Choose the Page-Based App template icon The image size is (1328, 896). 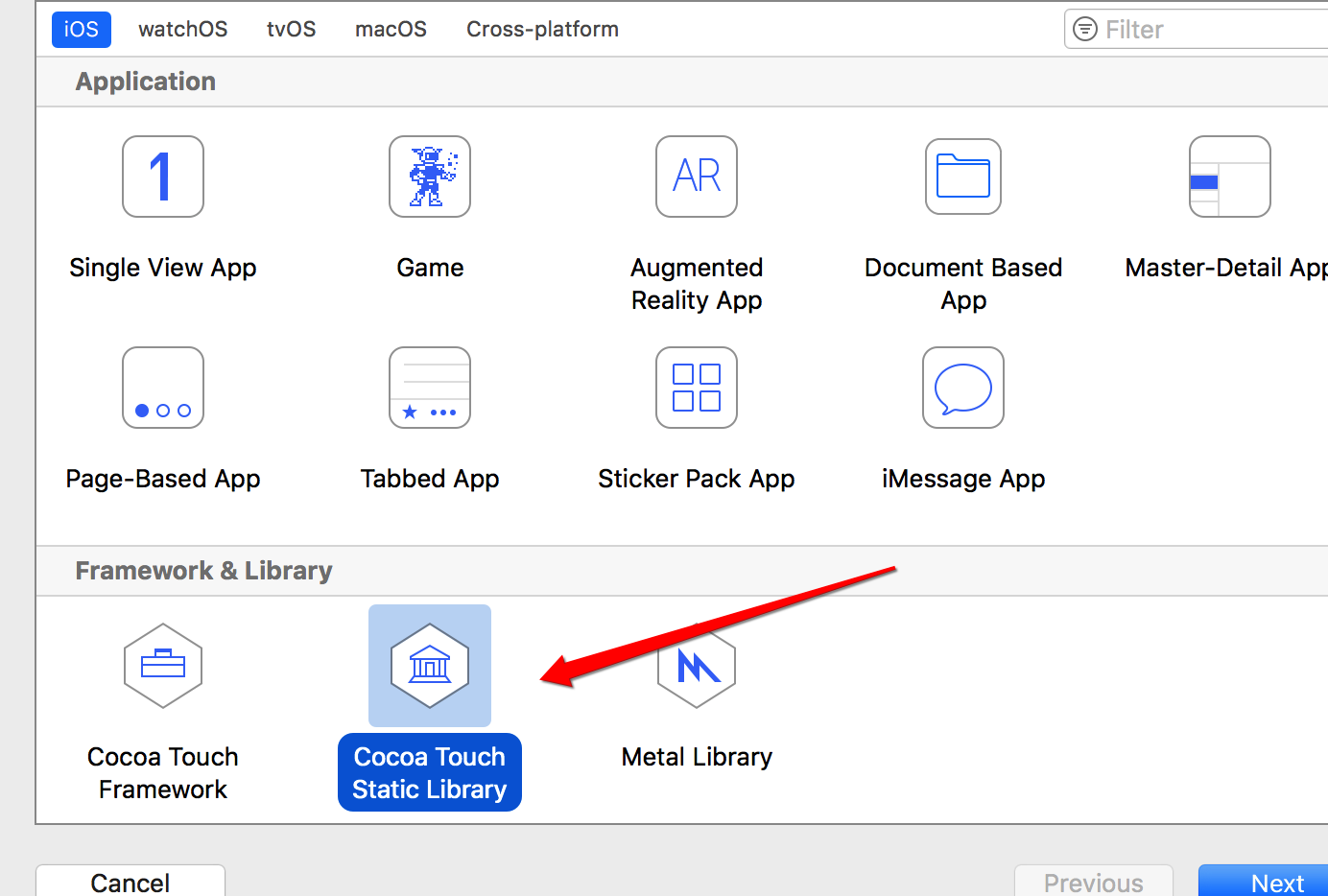163,388
